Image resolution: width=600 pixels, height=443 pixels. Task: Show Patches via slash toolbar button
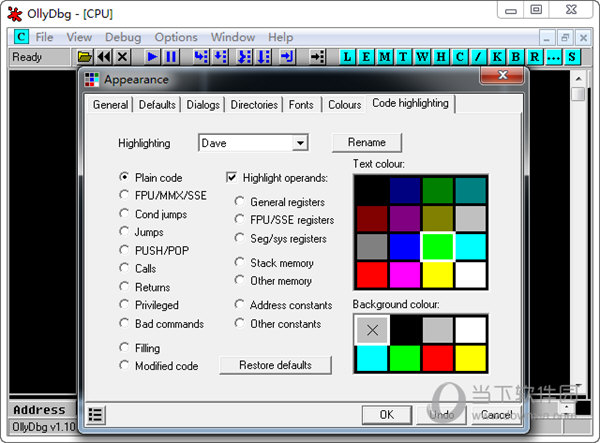point(478,57)
